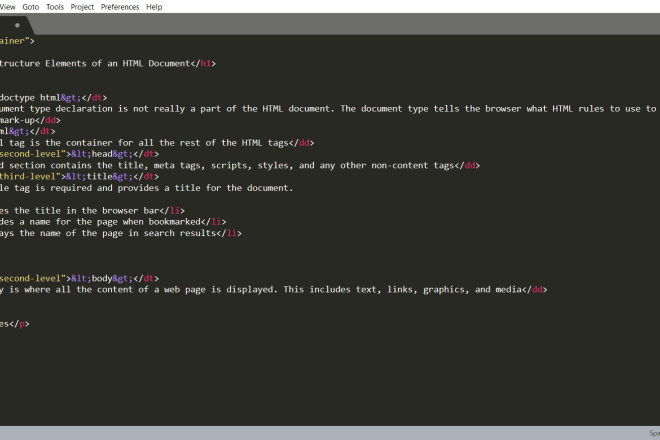Open the View menu
This screenshot has height=440, width=660.
[6, 6]
